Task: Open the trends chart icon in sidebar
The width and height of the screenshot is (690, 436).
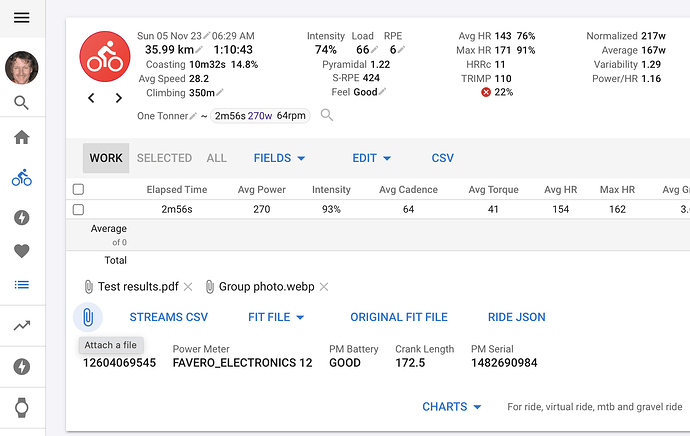Action: pyautogui.click(x=22, y=326)
